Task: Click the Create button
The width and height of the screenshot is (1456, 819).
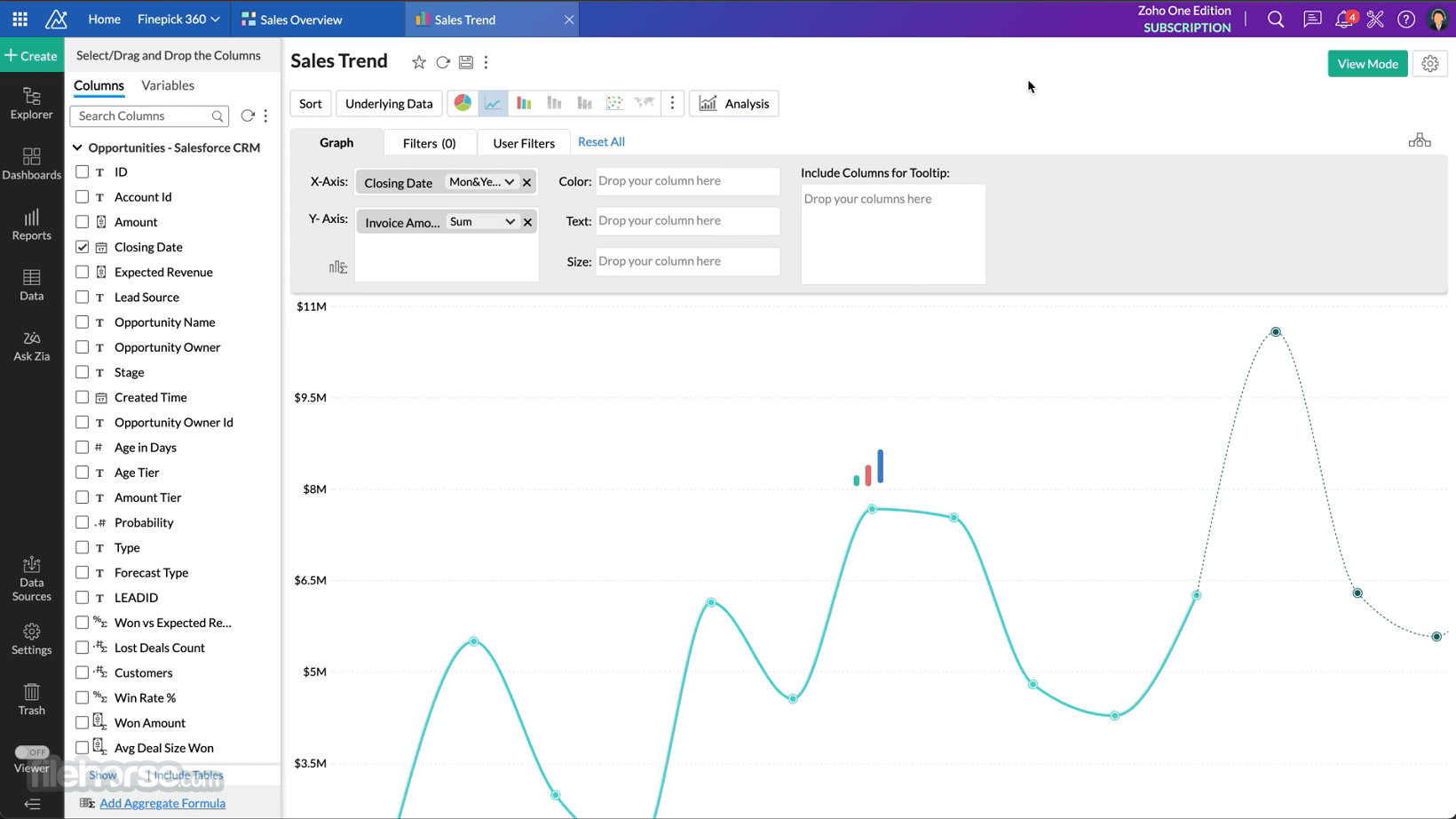Action: [32, 55]
